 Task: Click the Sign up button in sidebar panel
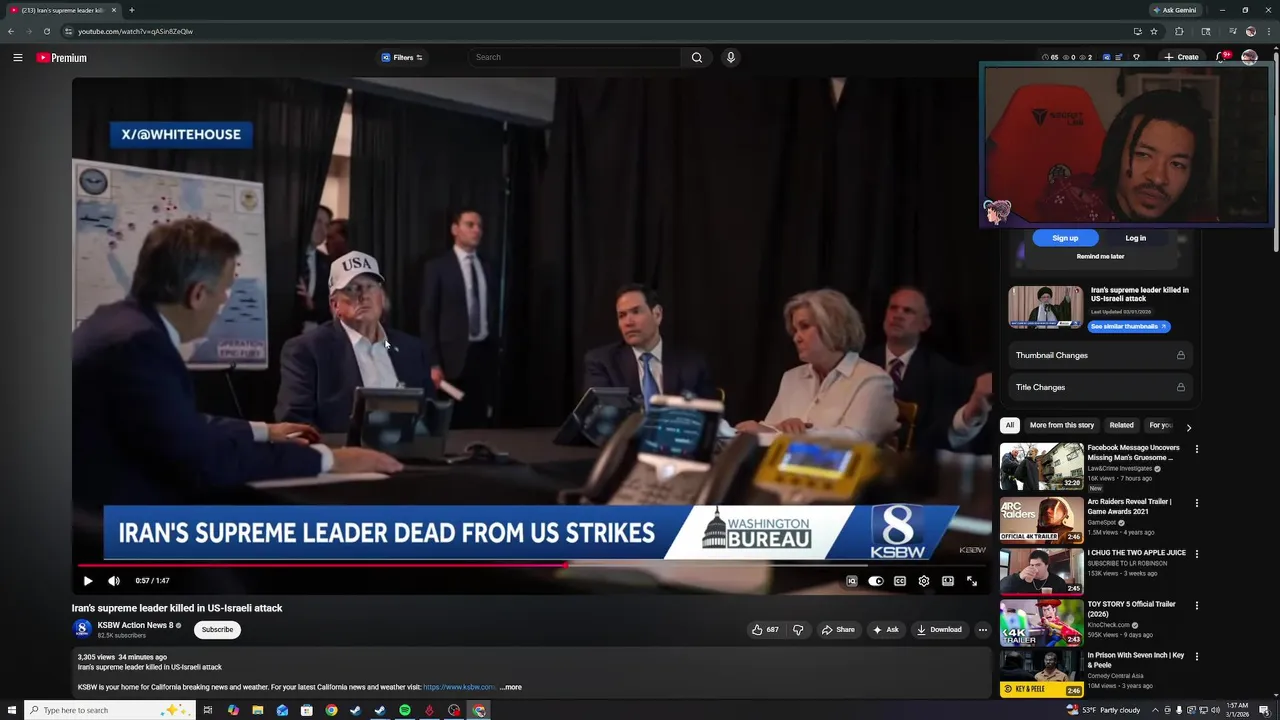pyautogui.click(x=1065, y=238)
